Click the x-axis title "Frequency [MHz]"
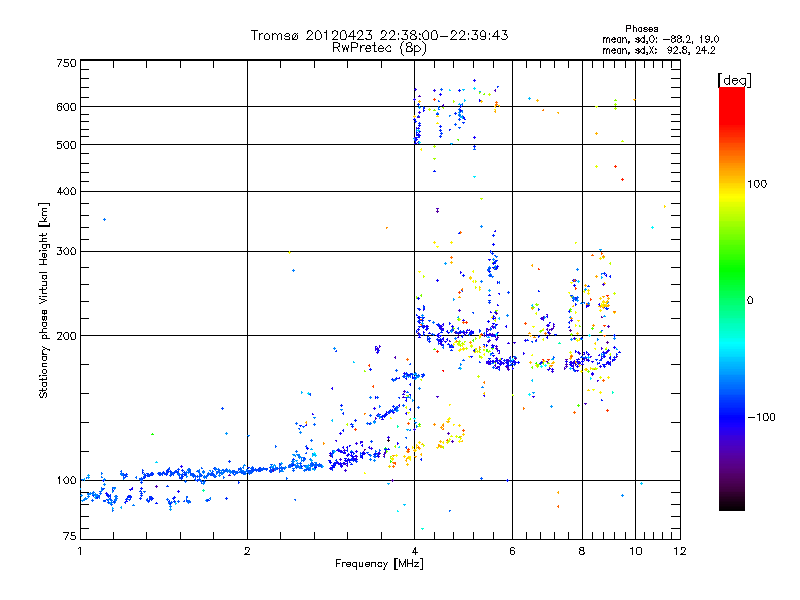The image size is (800, 600). click(x=379, y=564)
